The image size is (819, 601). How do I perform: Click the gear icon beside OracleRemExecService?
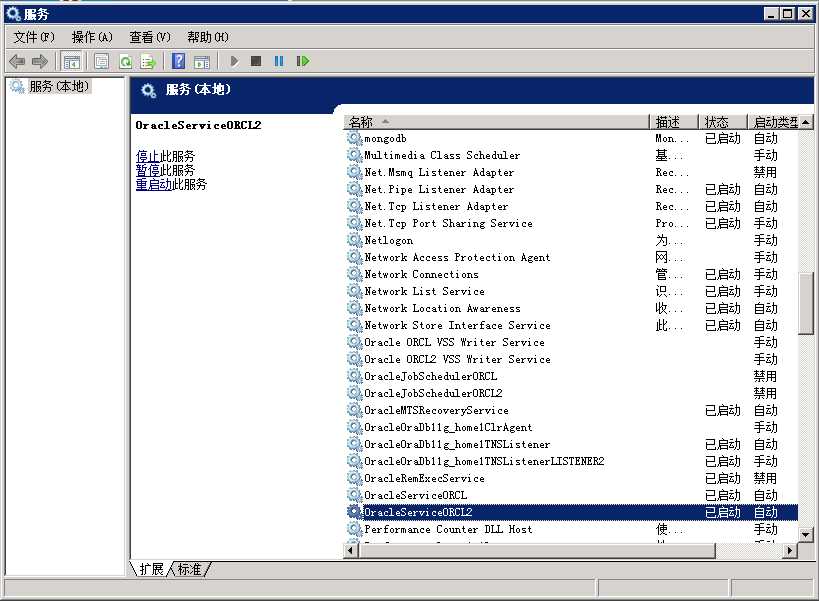pos(355,478)
